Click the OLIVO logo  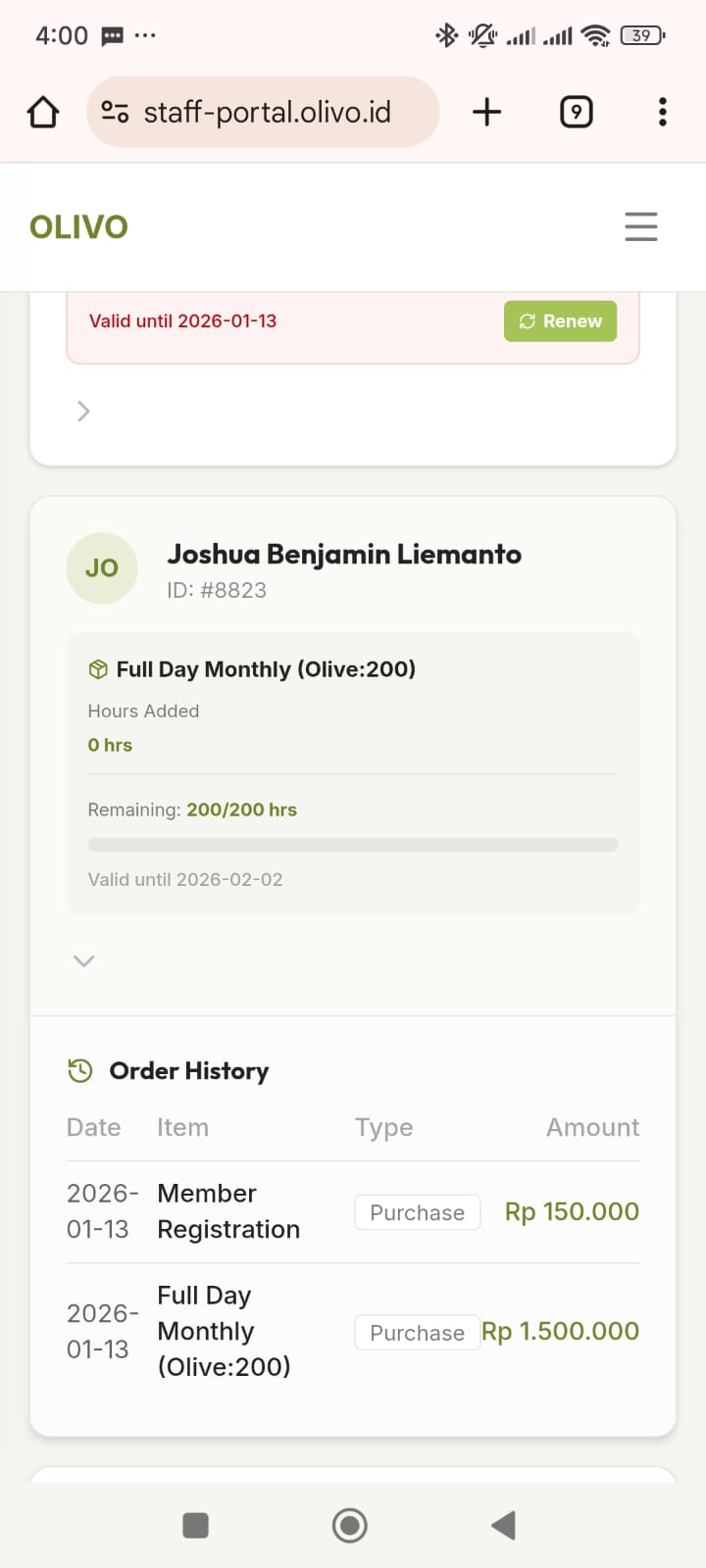click(78, 227)
